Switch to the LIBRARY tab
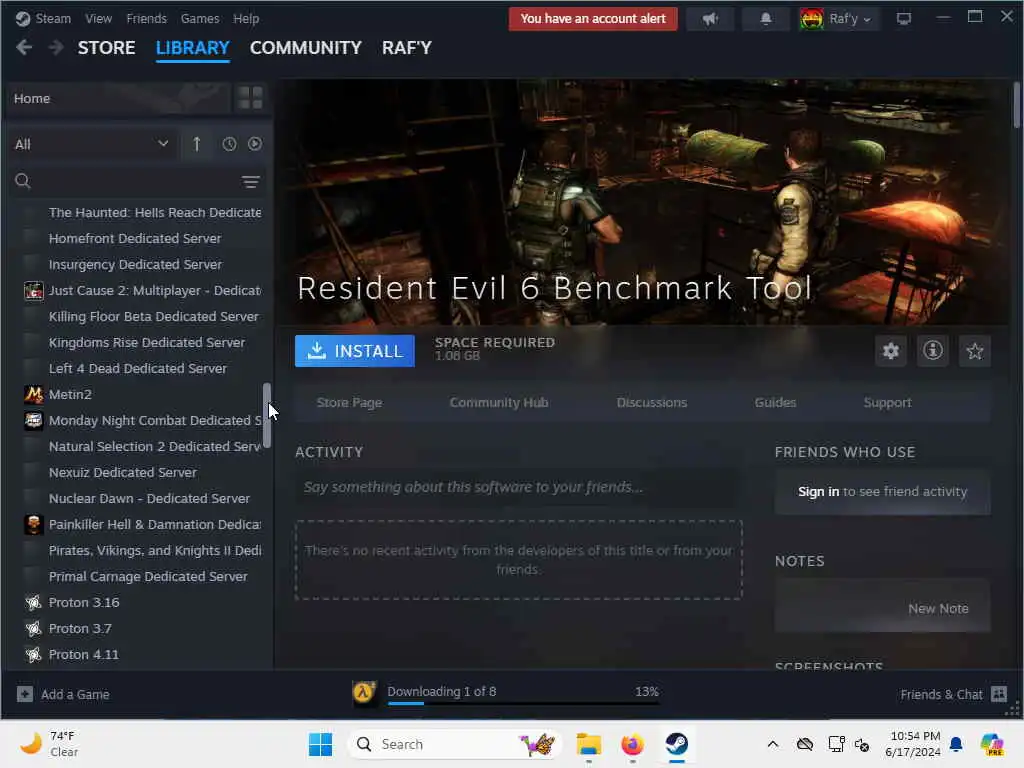This screenshot has width=1024, height=768. pos(193,48)
